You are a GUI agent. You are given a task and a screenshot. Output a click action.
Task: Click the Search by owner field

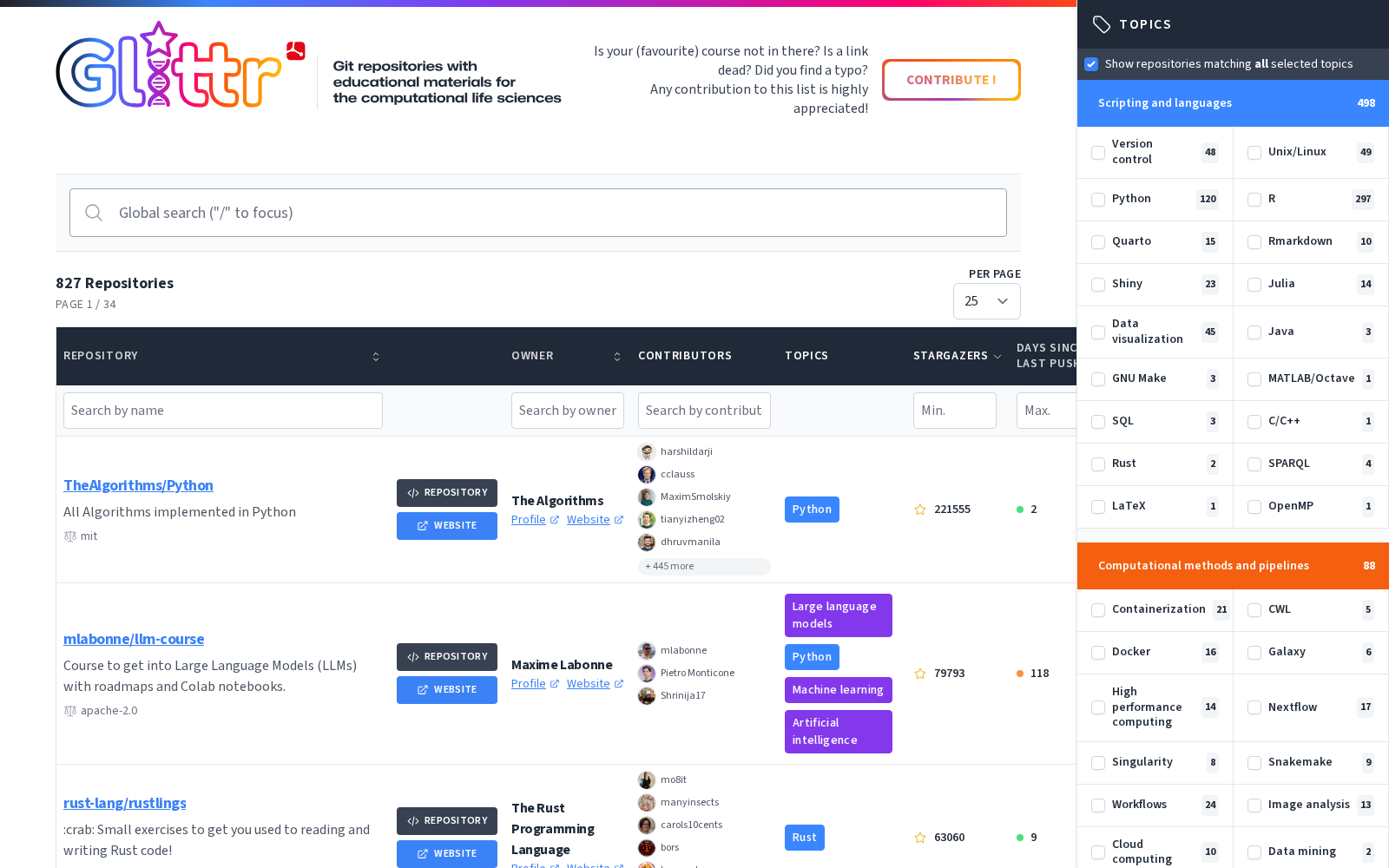point(568,411)
